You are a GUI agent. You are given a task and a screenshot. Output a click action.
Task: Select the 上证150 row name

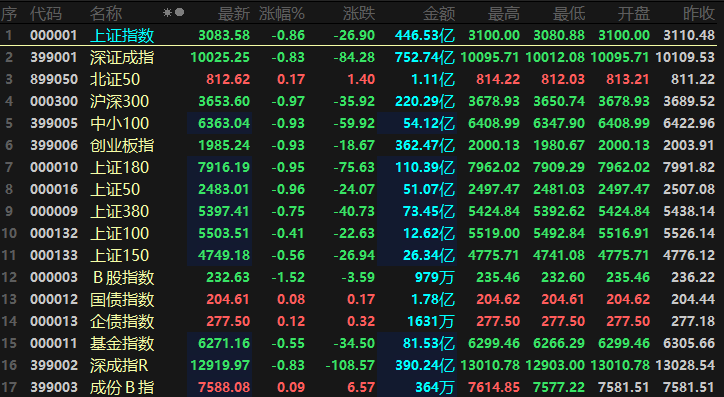(x=120, y=255)
